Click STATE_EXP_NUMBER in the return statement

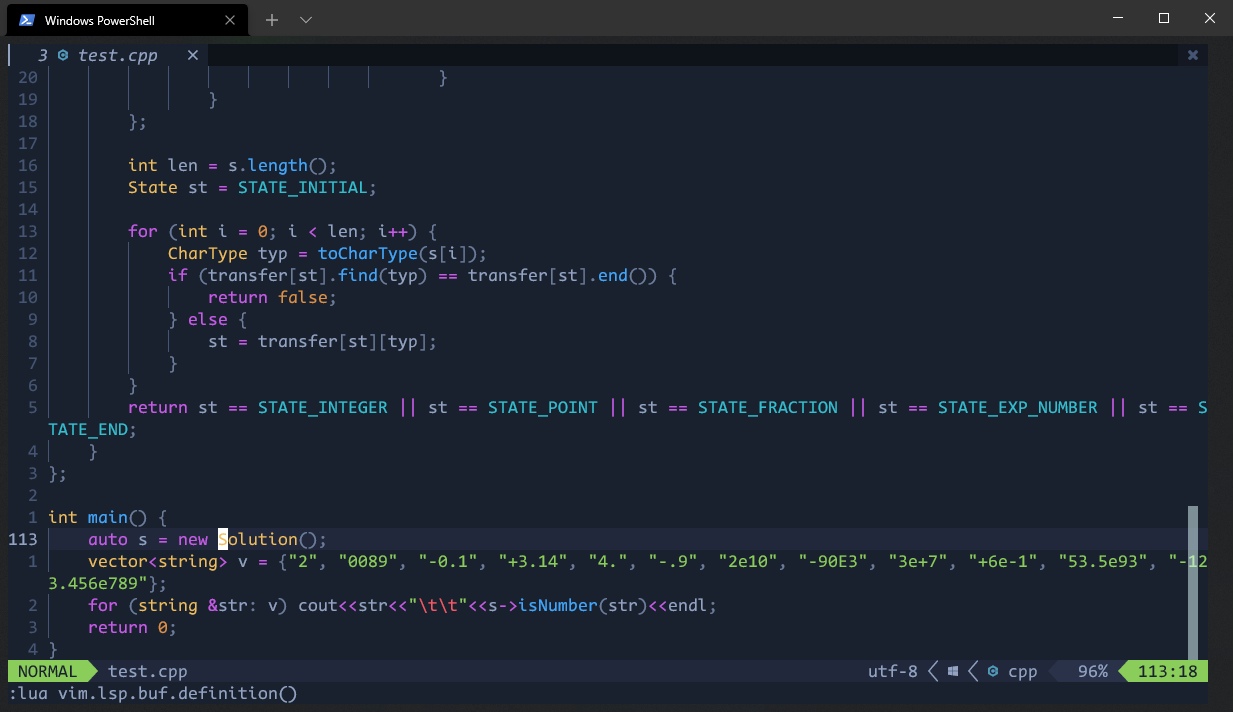pos(1017,407)
